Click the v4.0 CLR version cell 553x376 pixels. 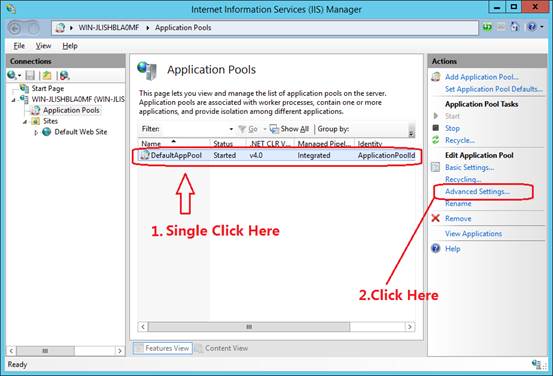pyautogui.click(x=256, y=155)
